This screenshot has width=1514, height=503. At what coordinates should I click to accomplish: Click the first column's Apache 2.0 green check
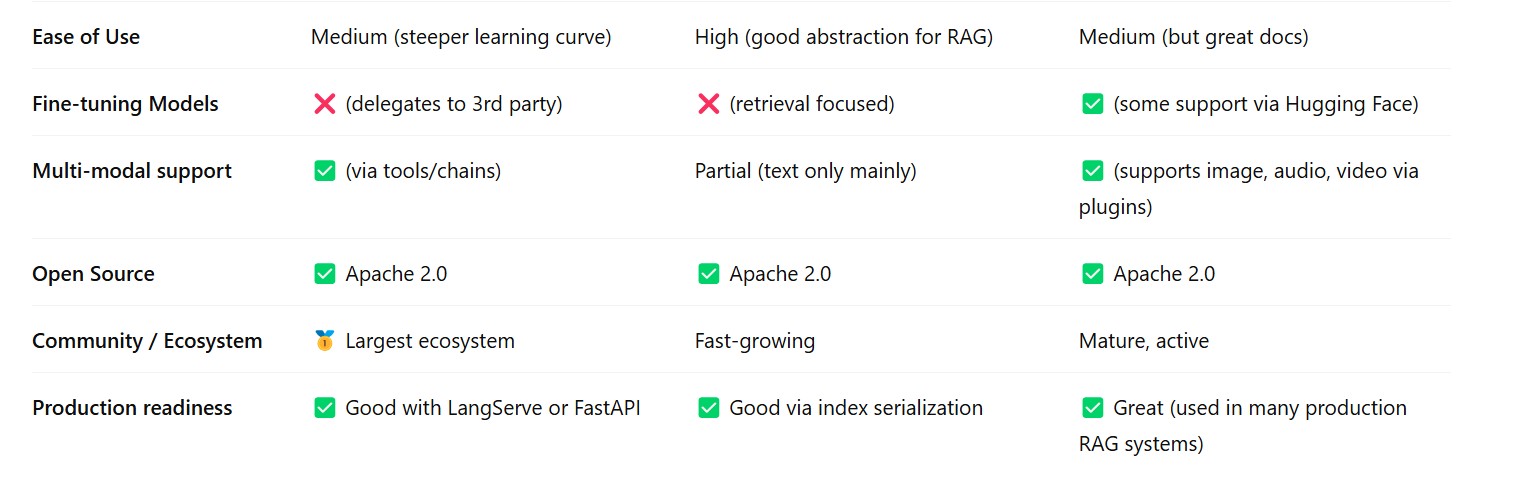324,274
